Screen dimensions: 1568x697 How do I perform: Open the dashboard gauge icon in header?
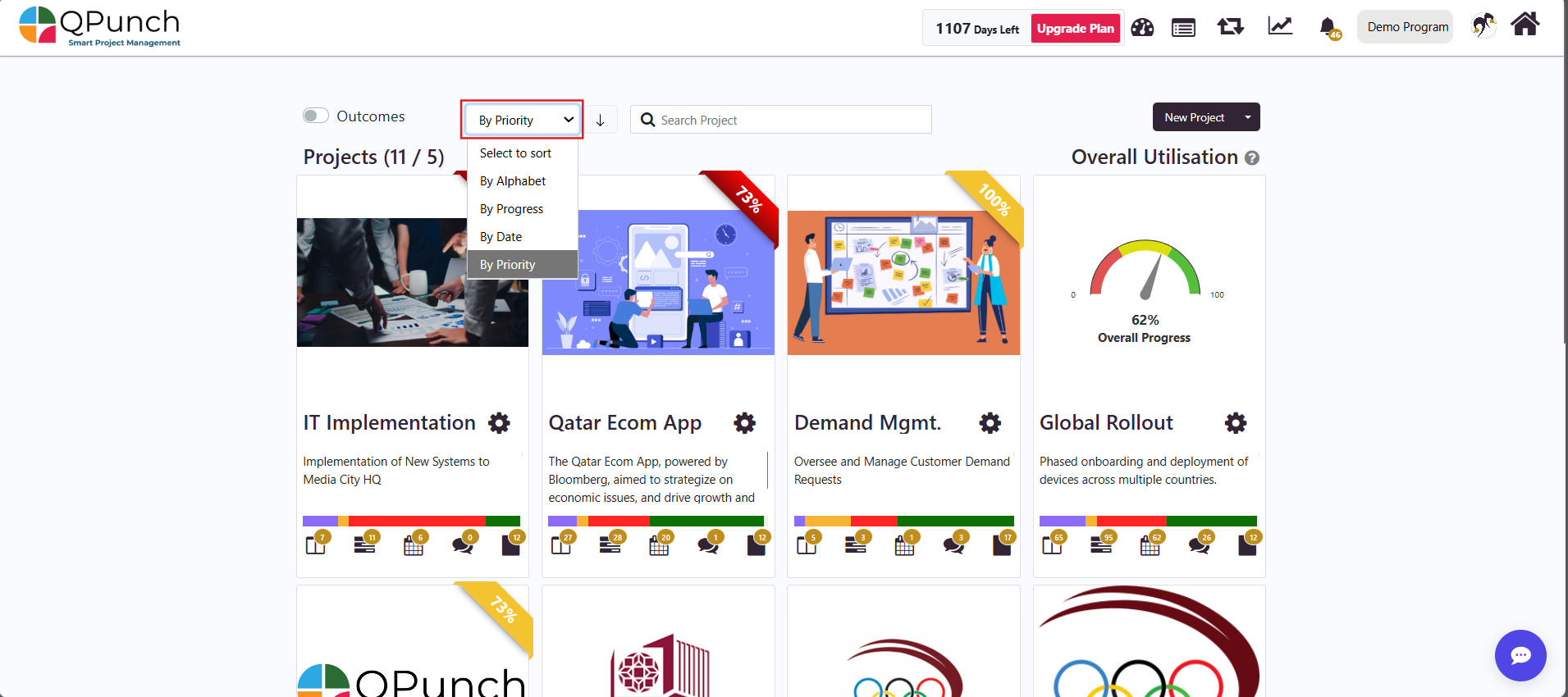tap(1142, 27)
